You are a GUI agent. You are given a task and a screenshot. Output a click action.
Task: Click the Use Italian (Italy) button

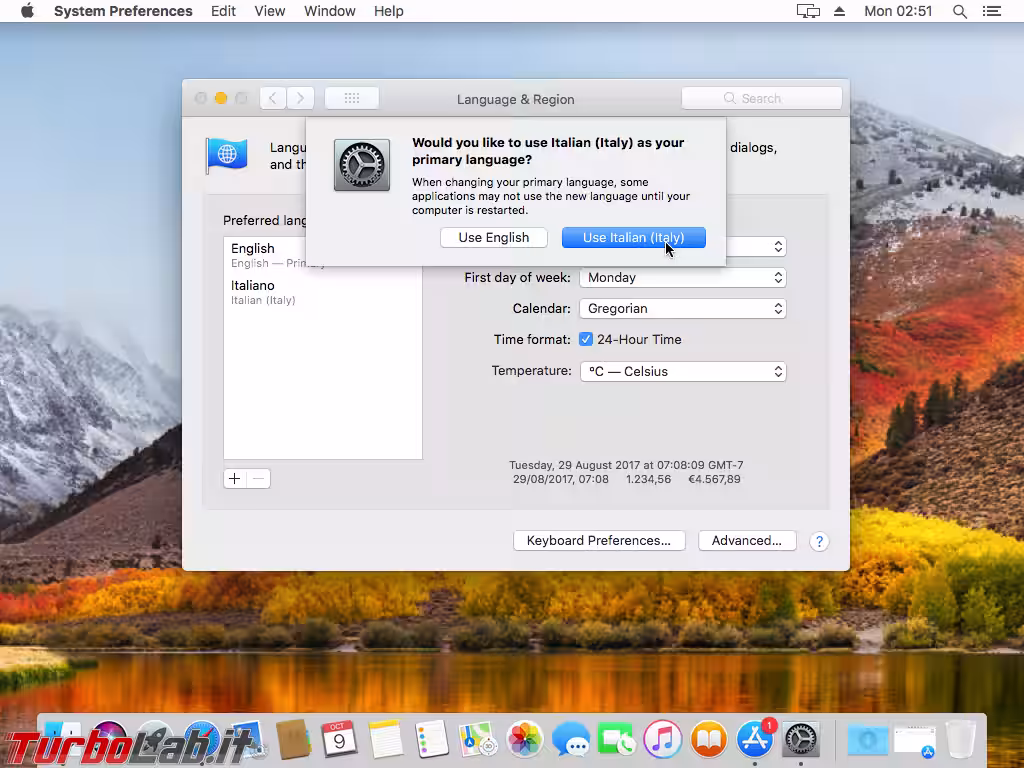point(634,237)
